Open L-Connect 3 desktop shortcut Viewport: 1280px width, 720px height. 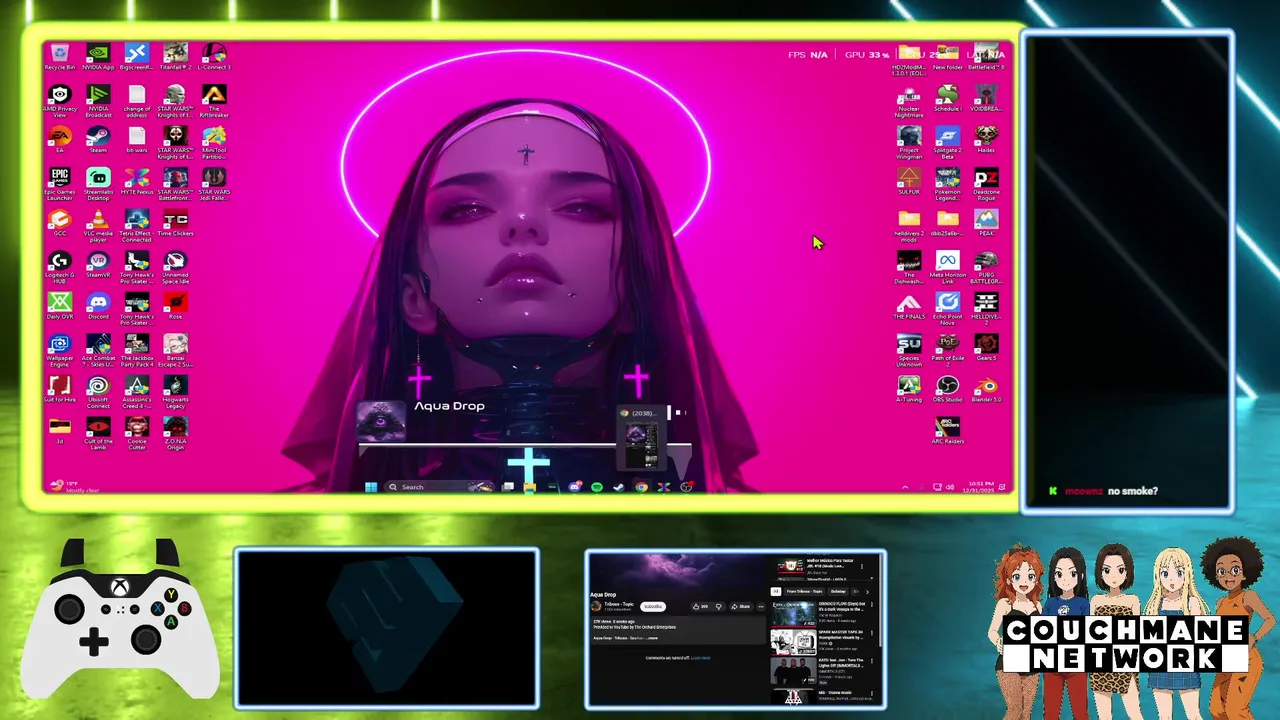[x=213, y=56]
